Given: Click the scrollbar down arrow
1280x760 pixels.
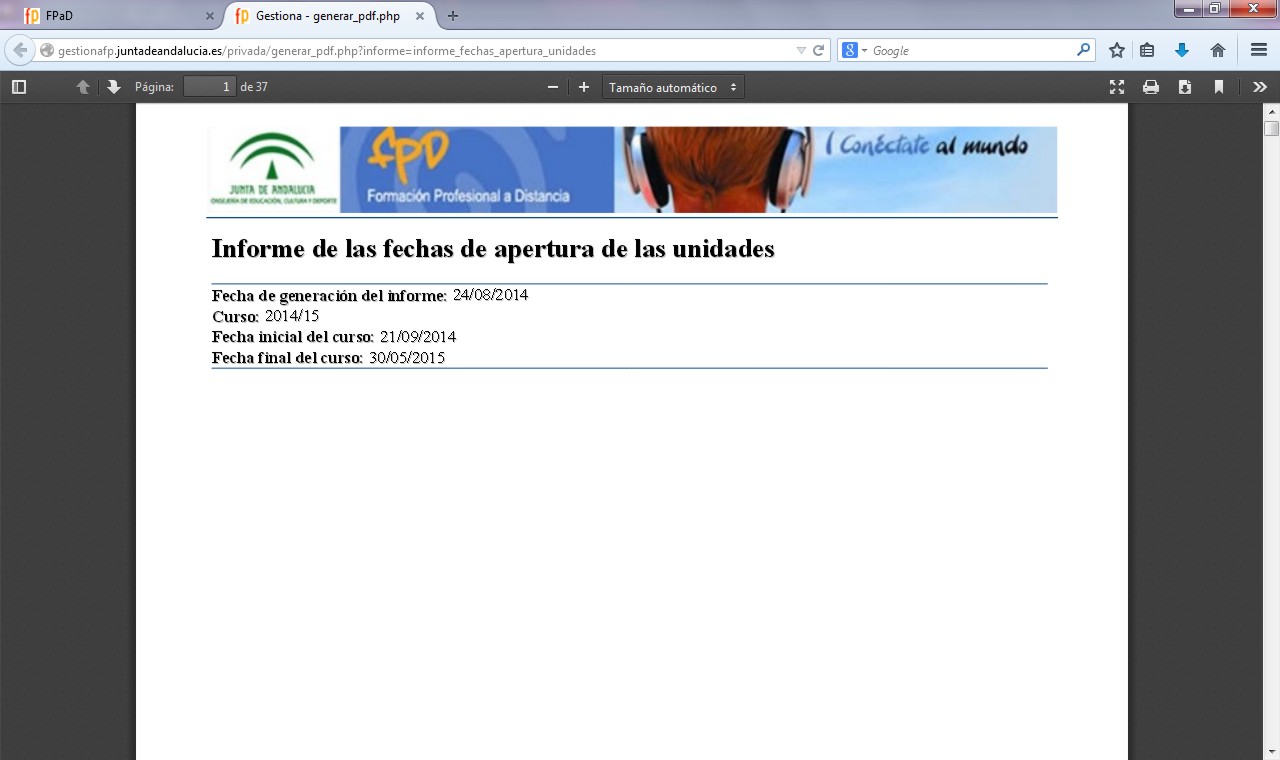Looking at the screenshot, I should [x=1271, y=751].
